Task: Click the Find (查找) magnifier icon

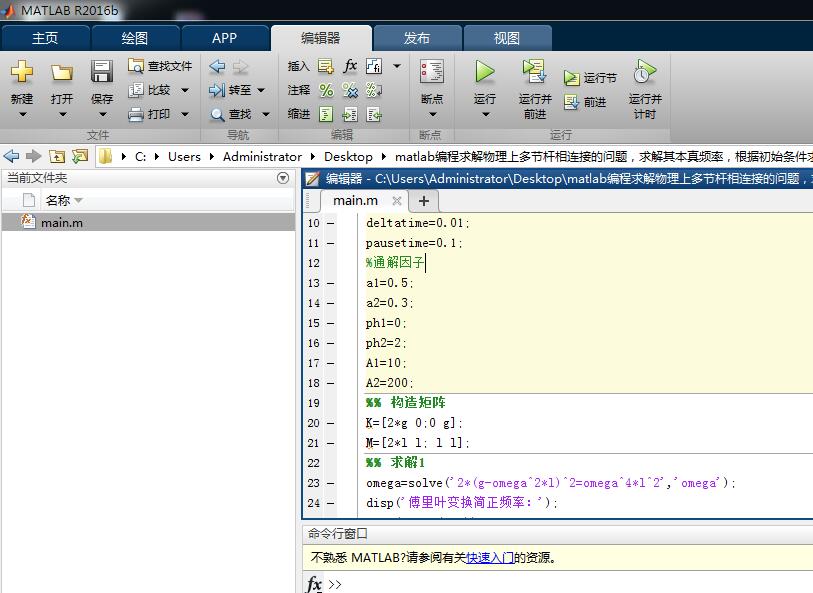Action: click(x=217, y=114)
